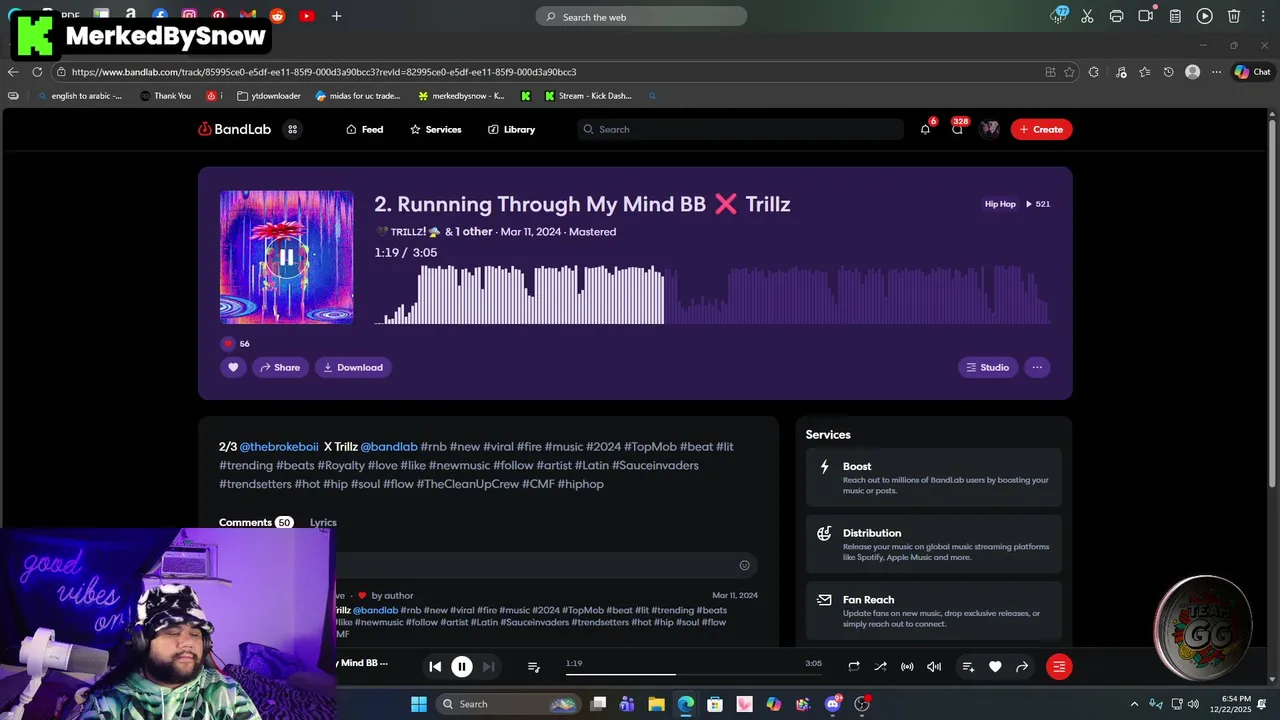Reload the page in the browser
This screenshot has height=720, width=1280.
pos(37,72)
